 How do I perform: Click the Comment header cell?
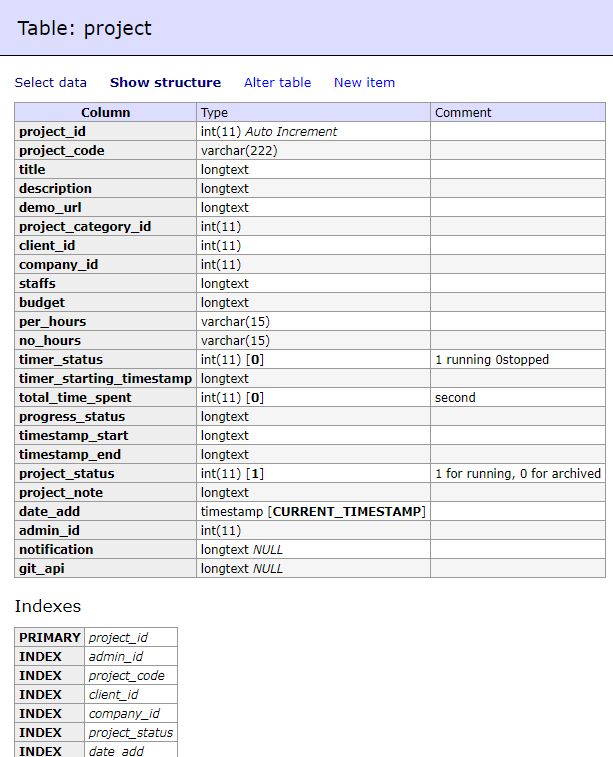coord(518,112)
